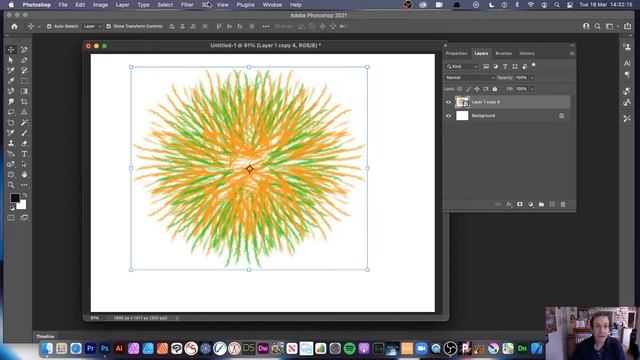Open the Window menu
640x360 pixels.
point(272,5)
